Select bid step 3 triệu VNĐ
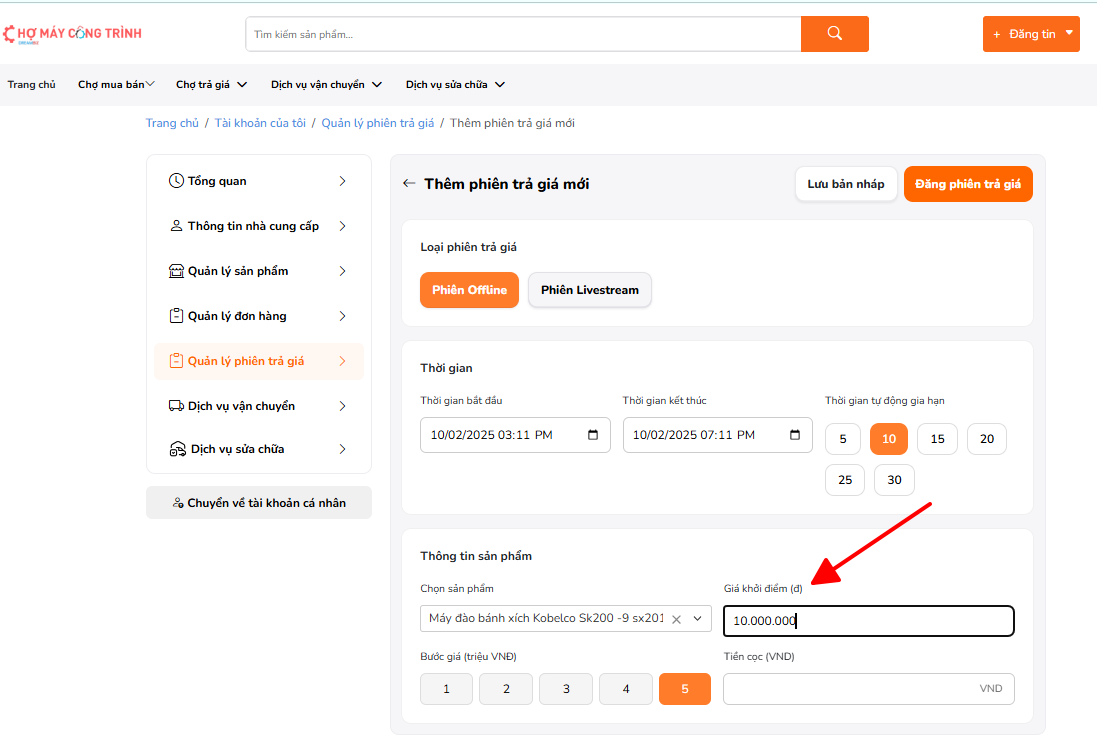 pos(565,689)
